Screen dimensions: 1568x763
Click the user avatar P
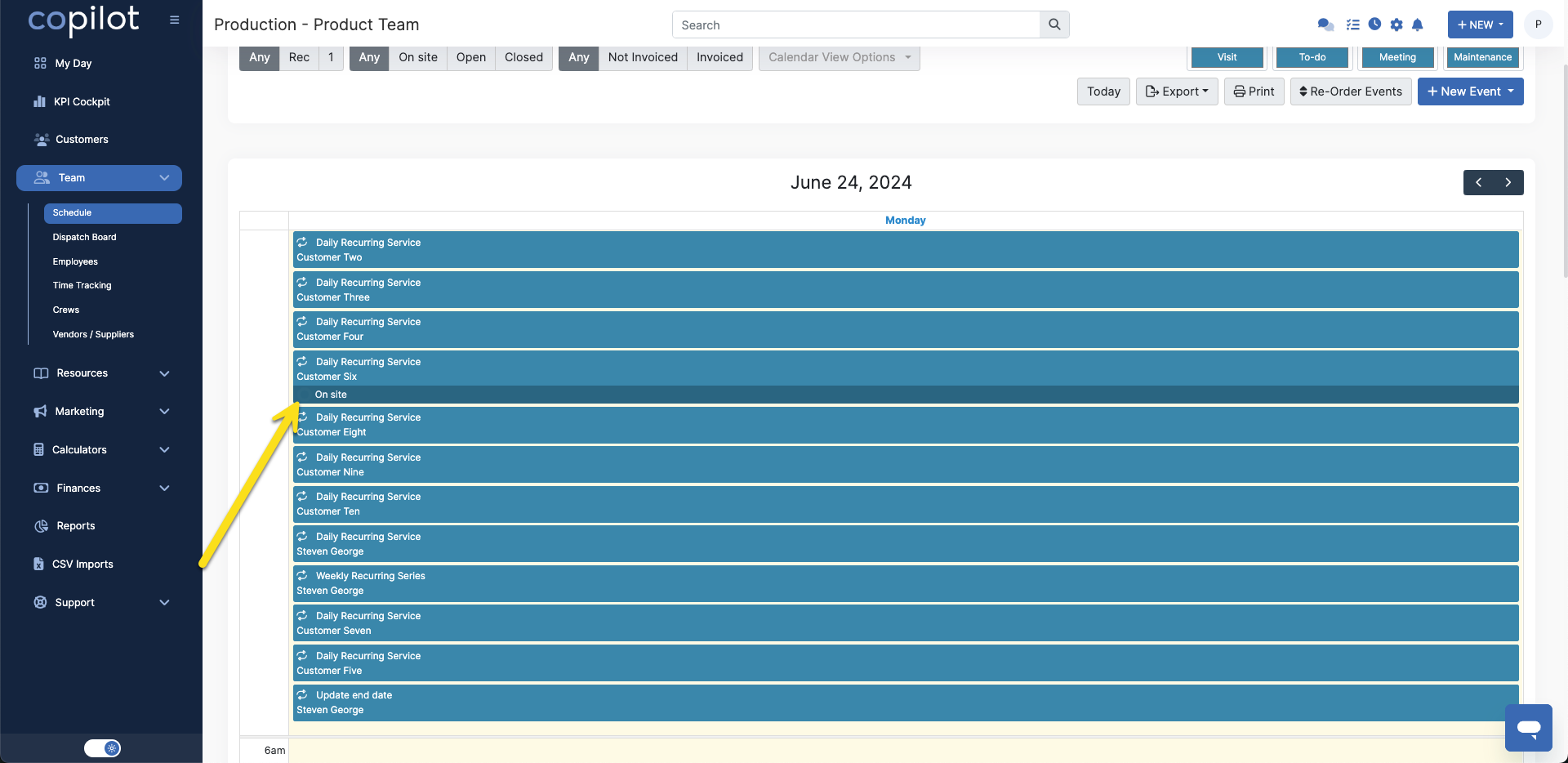pos(1539,25)
